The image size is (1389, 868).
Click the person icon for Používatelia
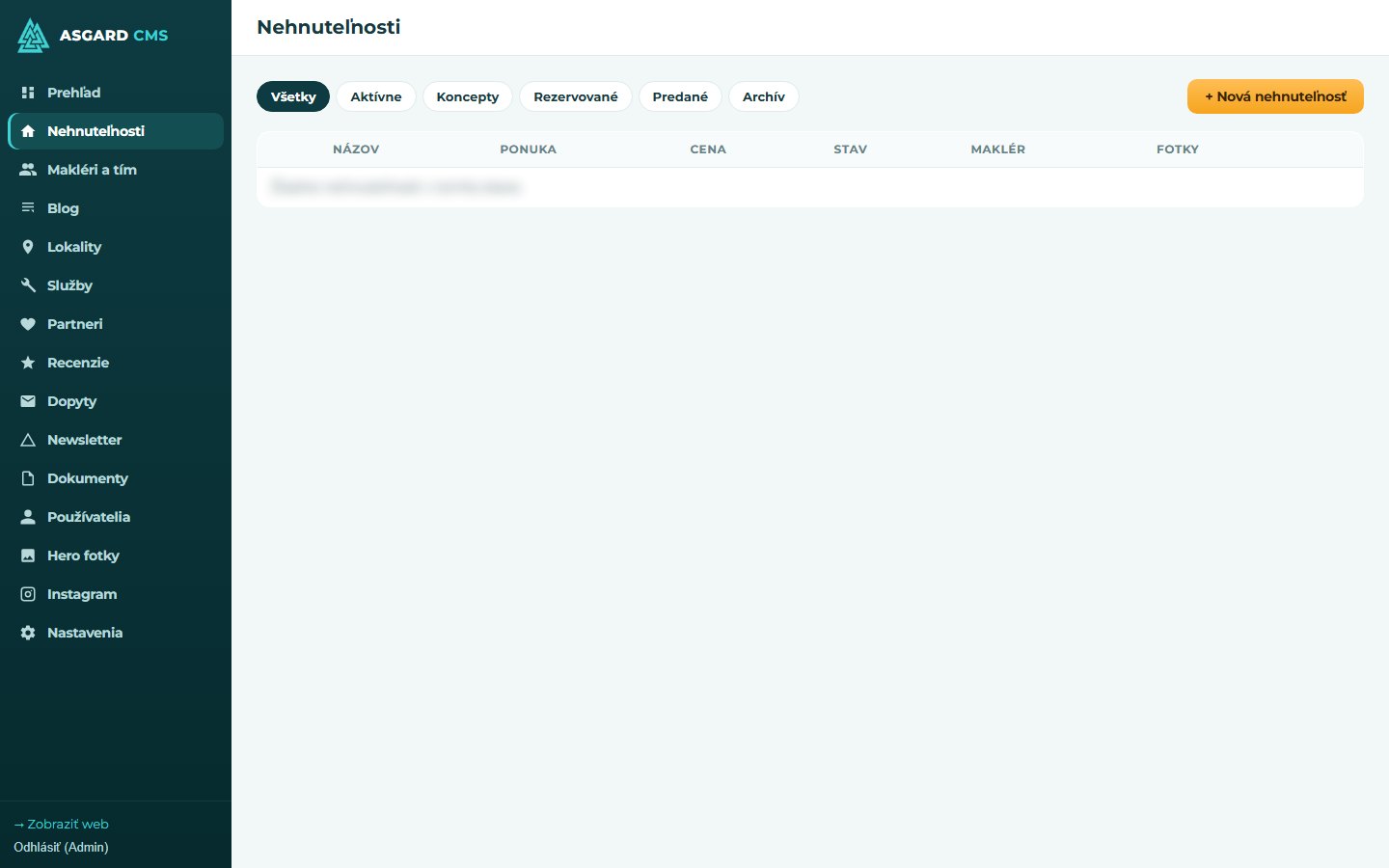tap(28, 517)
